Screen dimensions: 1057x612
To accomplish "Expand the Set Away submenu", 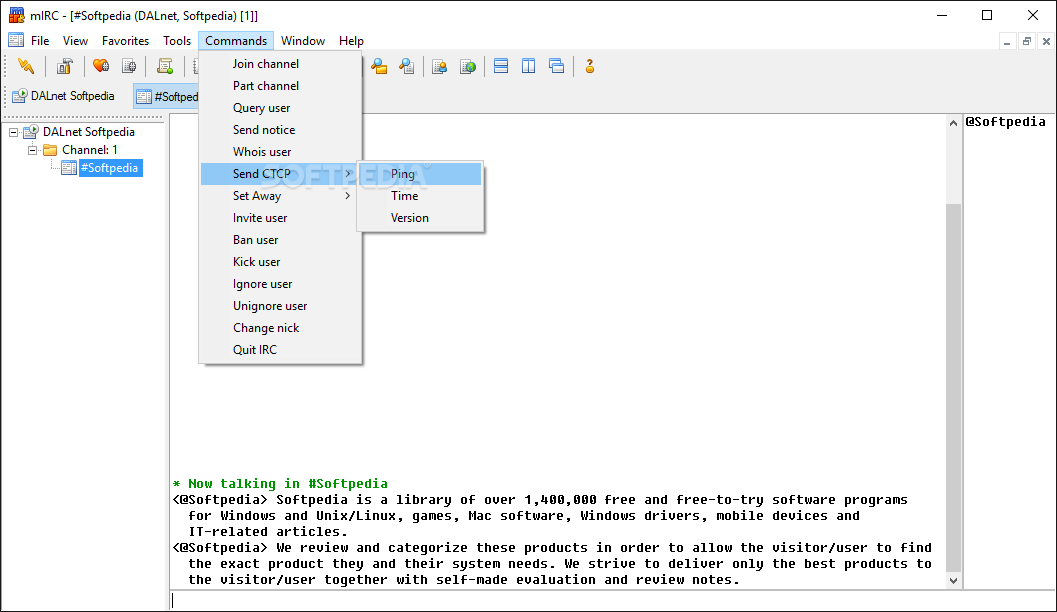I will pyautogui.click(x=280, y=195).
